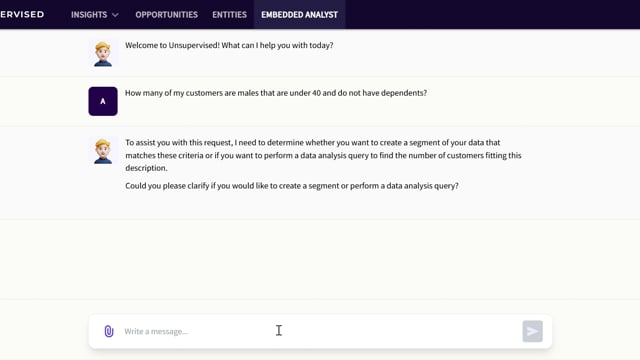Focus the Write a message input field
Image resolution: width=640 pixels, height=360 pixels.
(x=320, y=331)
